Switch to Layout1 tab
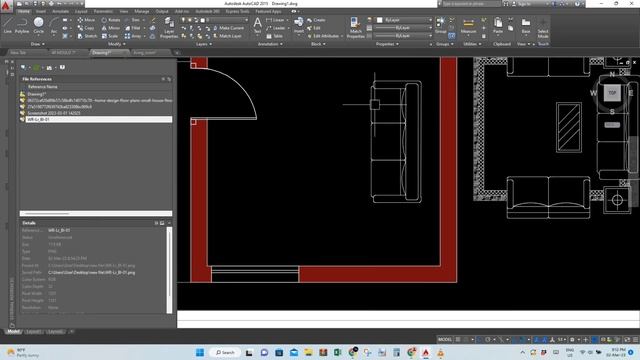The height and width of the screenshot is (360, 640). [33, 331]
